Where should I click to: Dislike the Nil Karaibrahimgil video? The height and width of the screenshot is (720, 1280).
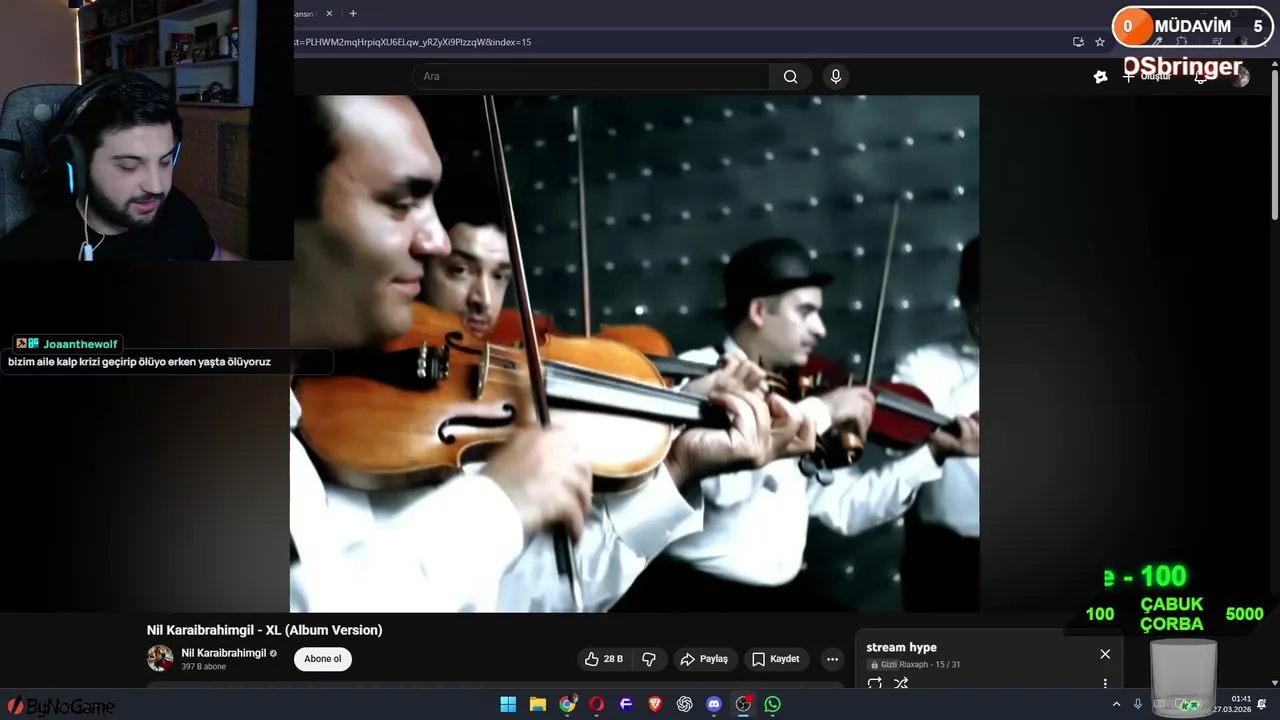tap(648, 659)
